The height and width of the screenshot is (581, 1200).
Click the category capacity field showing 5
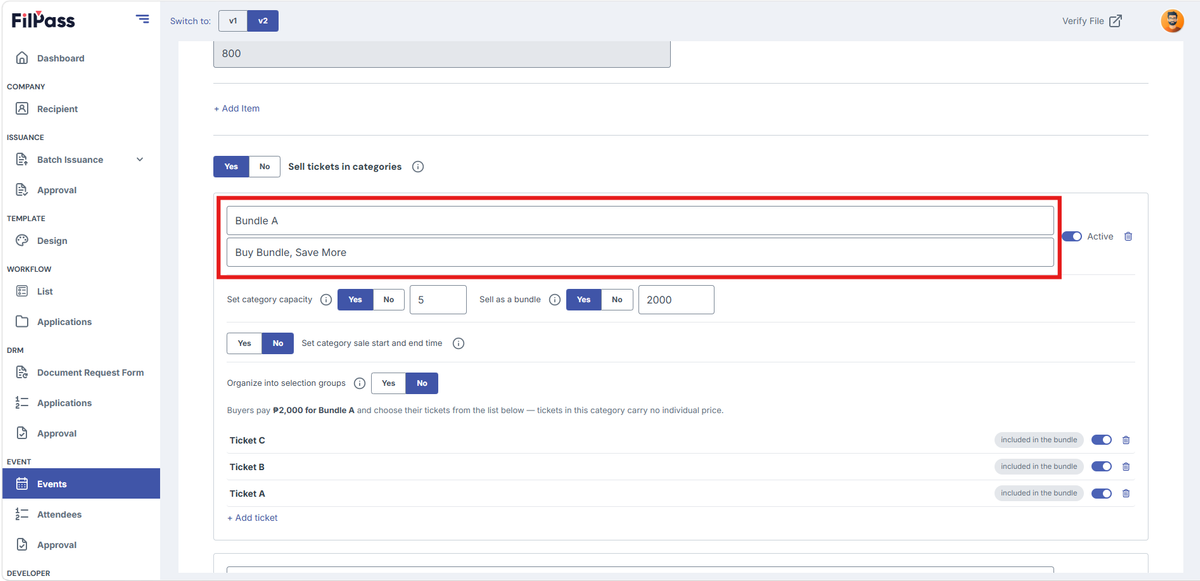[438, 299]
